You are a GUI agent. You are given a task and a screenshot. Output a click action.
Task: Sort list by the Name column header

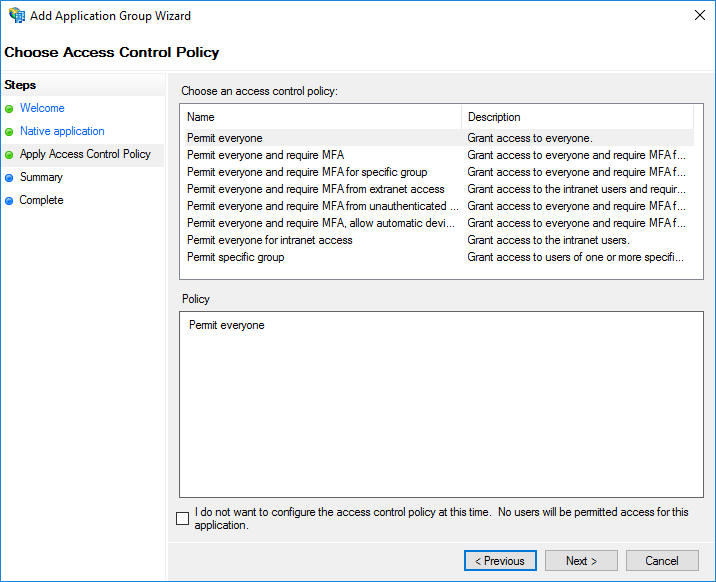[x=320, y=117]
